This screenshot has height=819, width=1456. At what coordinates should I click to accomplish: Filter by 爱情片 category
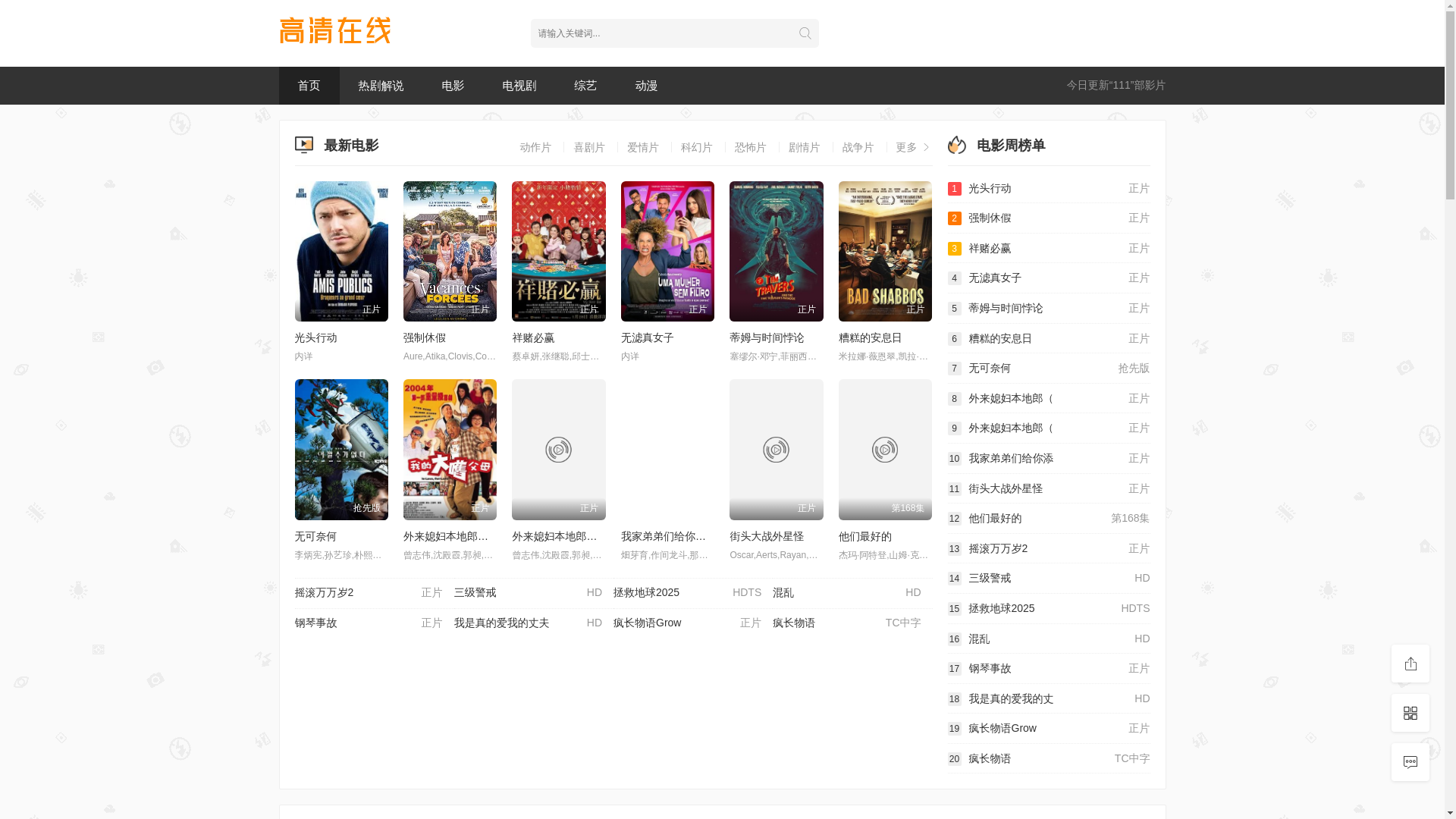point(643,147)
